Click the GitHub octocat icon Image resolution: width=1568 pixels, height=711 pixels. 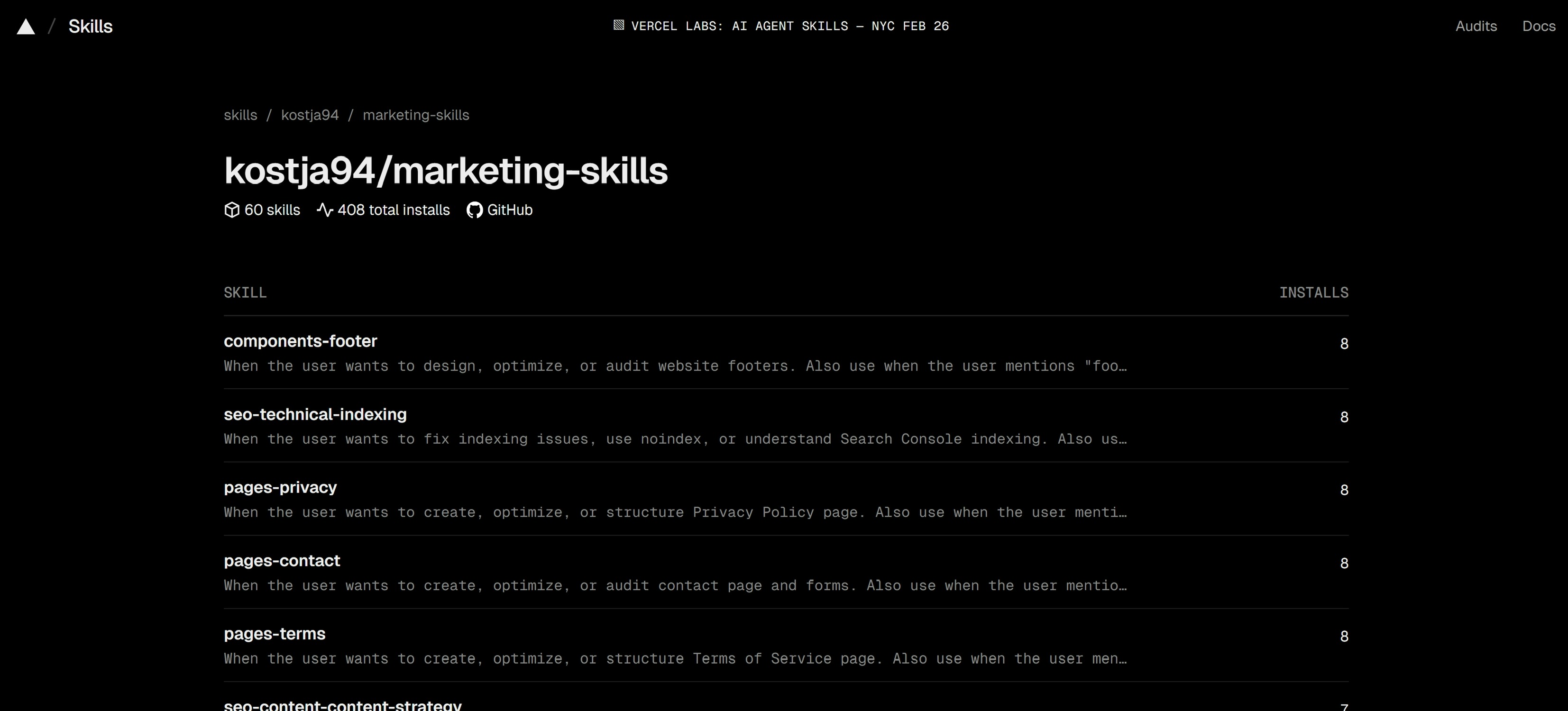point(474,210)
